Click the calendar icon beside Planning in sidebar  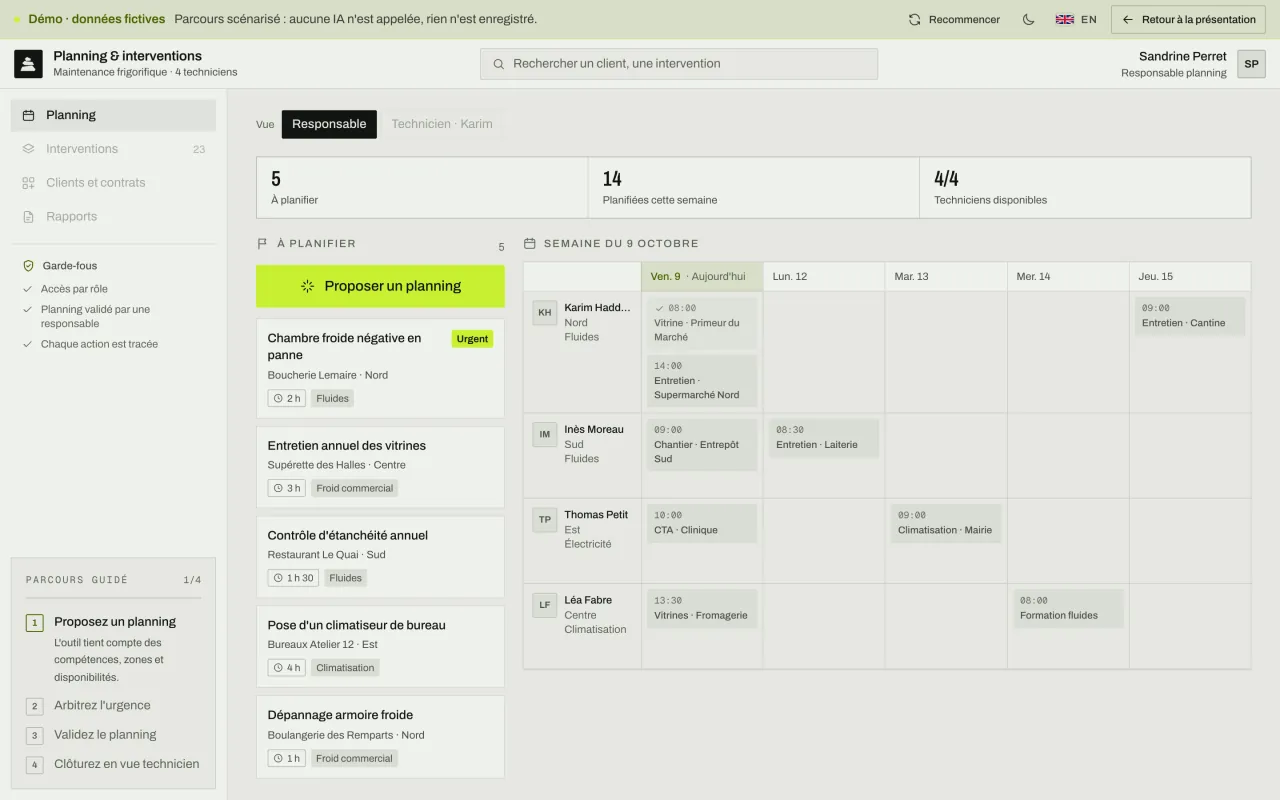point(28,115)
